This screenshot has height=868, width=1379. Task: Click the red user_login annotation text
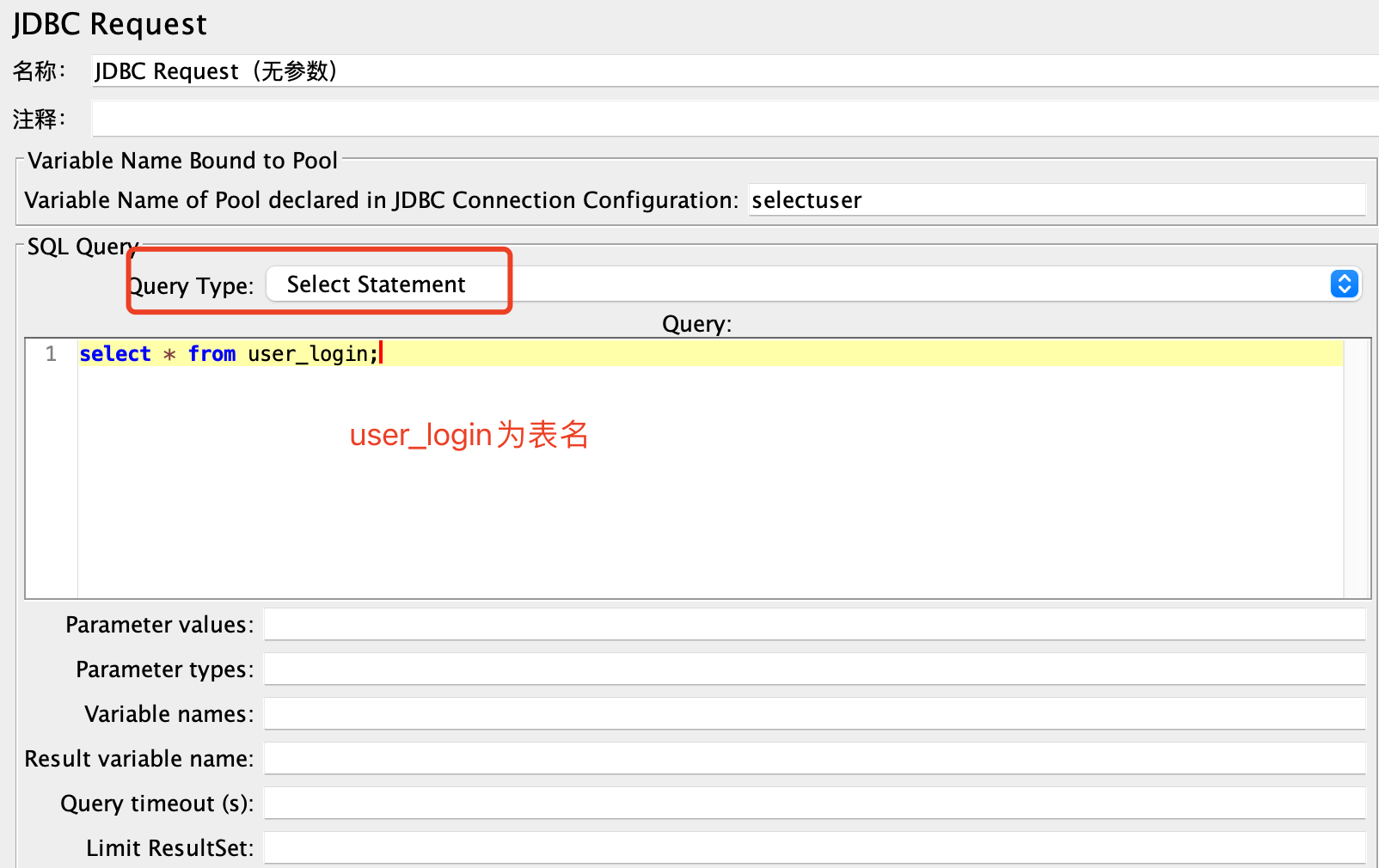pyautogui.click(x=469, y=435)
